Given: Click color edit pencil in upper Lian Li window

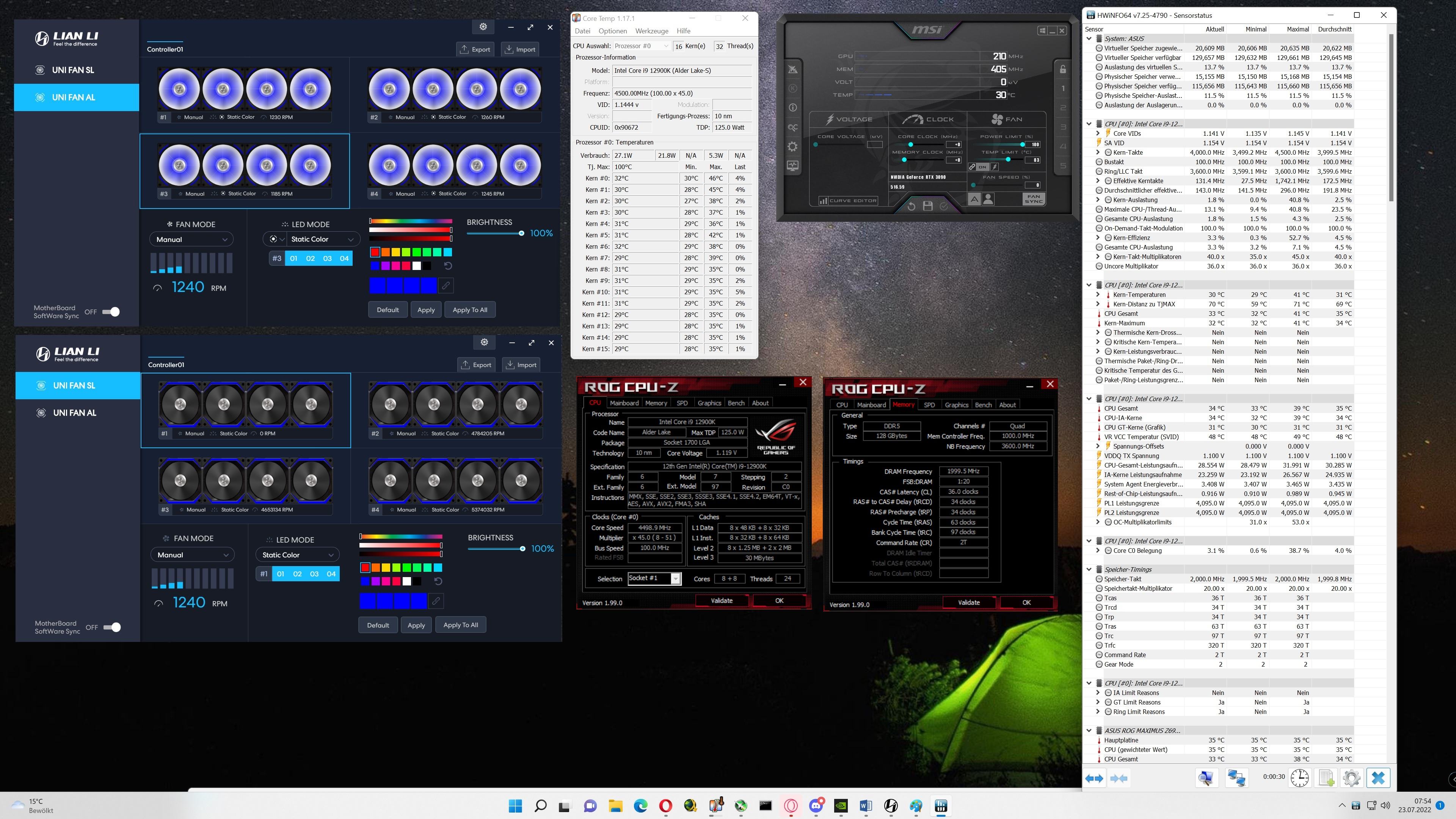Looking at the screenshot, I should [x=446, y=286].
